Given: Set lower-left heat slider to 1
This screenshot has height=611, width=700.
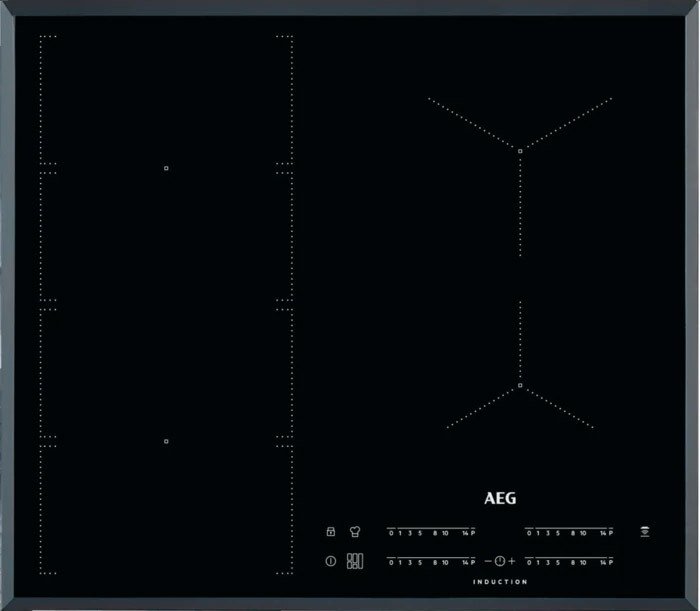Looking at the screenshot, I should click(x=400, y=563).
